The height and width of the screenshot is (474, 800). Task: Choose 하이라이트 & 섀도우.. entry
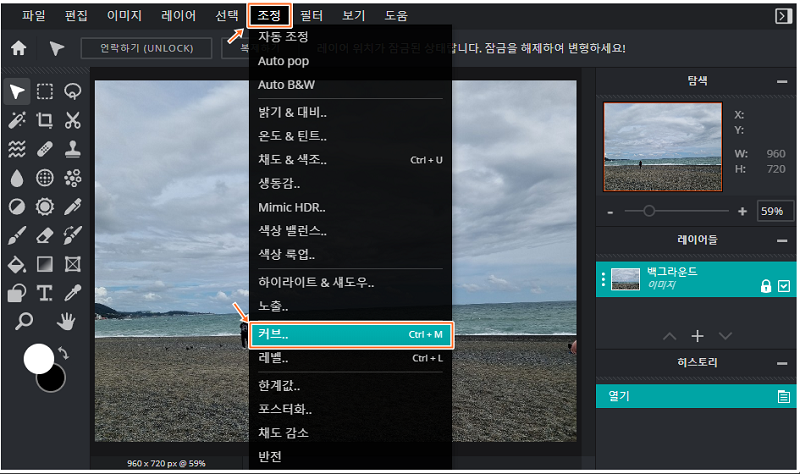351,282
